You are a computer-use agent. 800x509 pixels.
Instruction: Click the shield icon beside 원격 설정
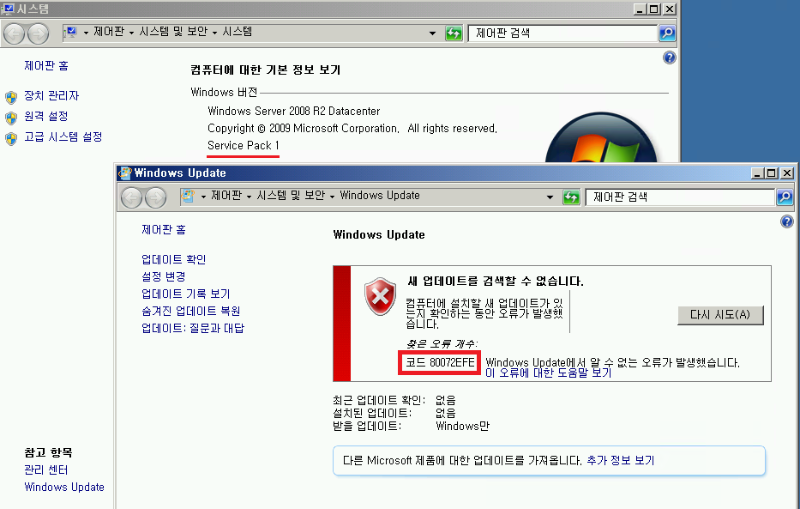pyautogui.click(x=11, y=117)
